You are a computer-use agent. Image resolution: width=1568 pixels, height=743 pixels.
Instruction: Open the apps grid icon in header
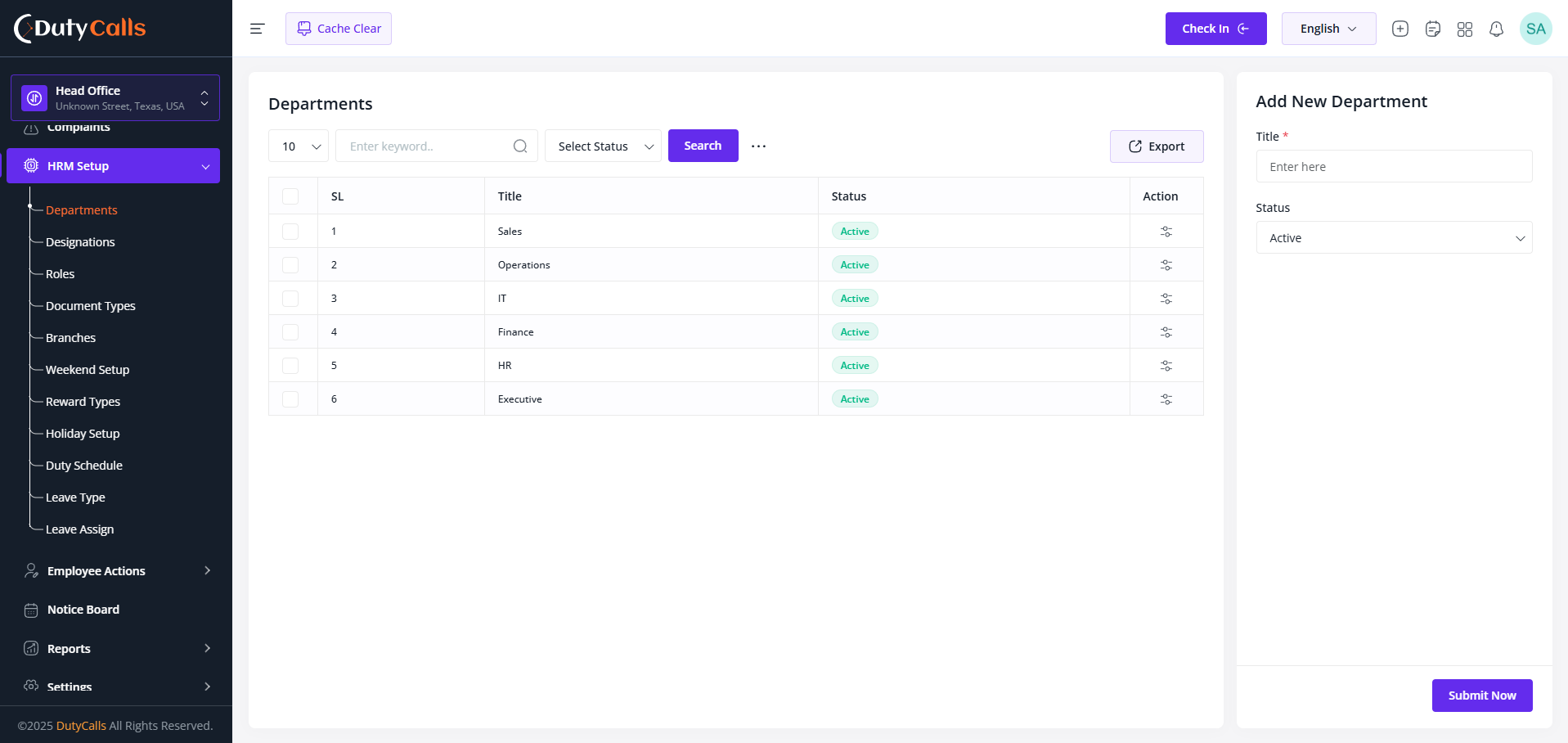[1464, 29]
